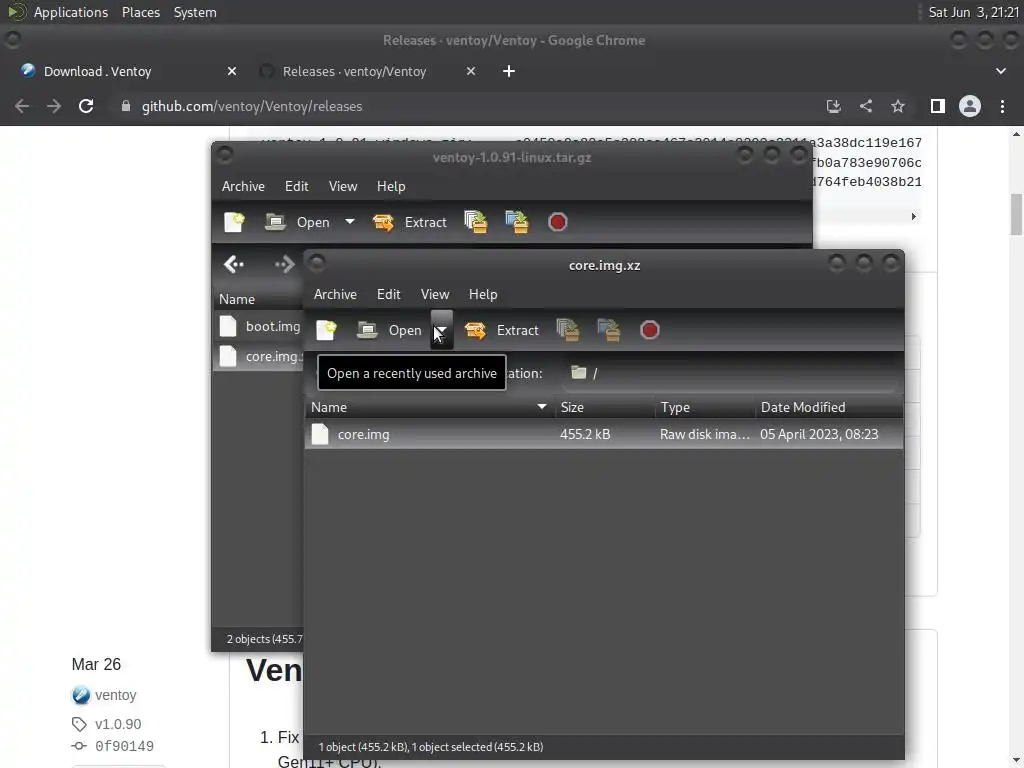
Task: Open View menu in ventoy tar.gz window
Action: [x=343, y=186]
